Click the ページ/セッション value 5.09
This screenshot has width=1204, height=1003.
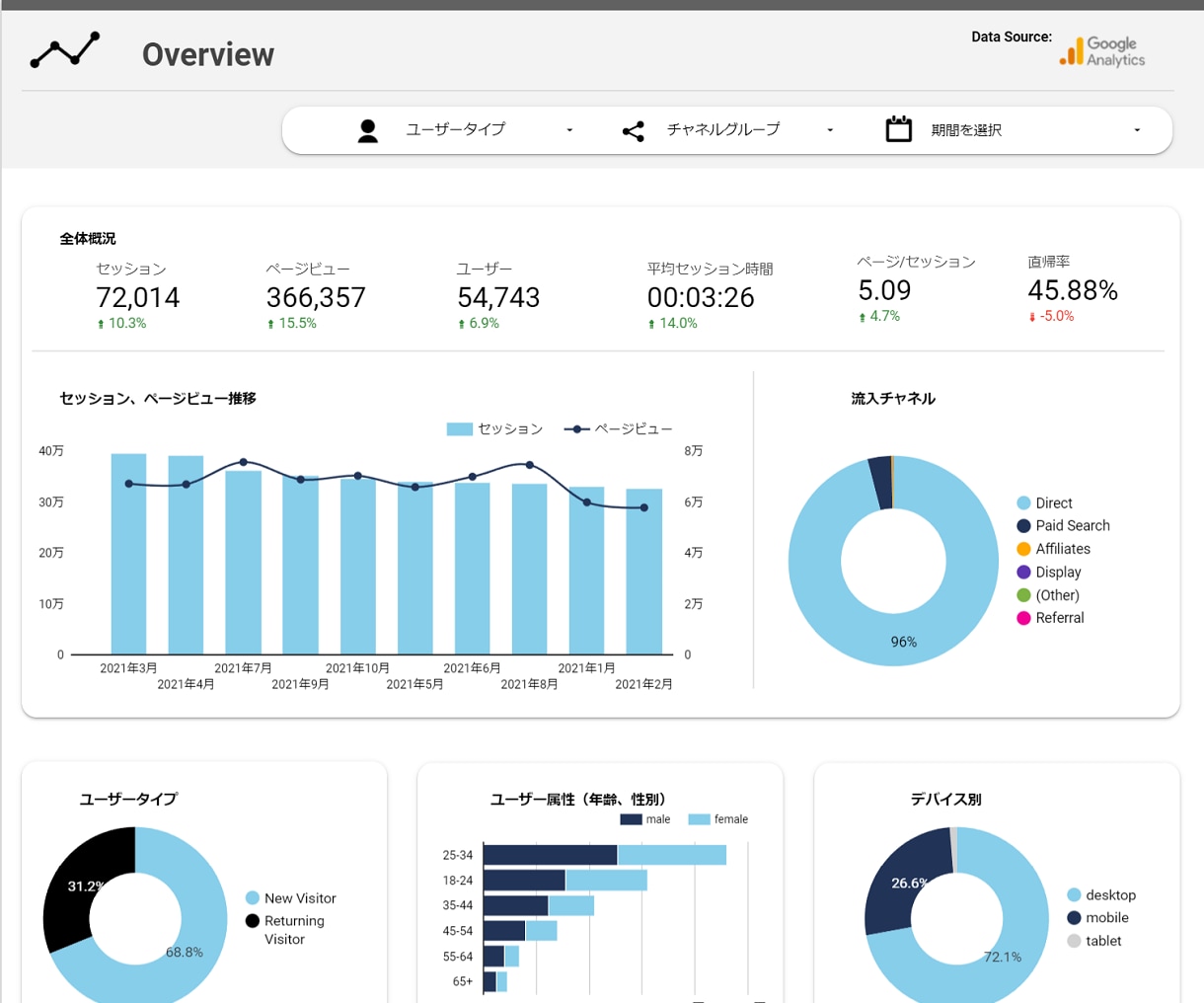884,290
